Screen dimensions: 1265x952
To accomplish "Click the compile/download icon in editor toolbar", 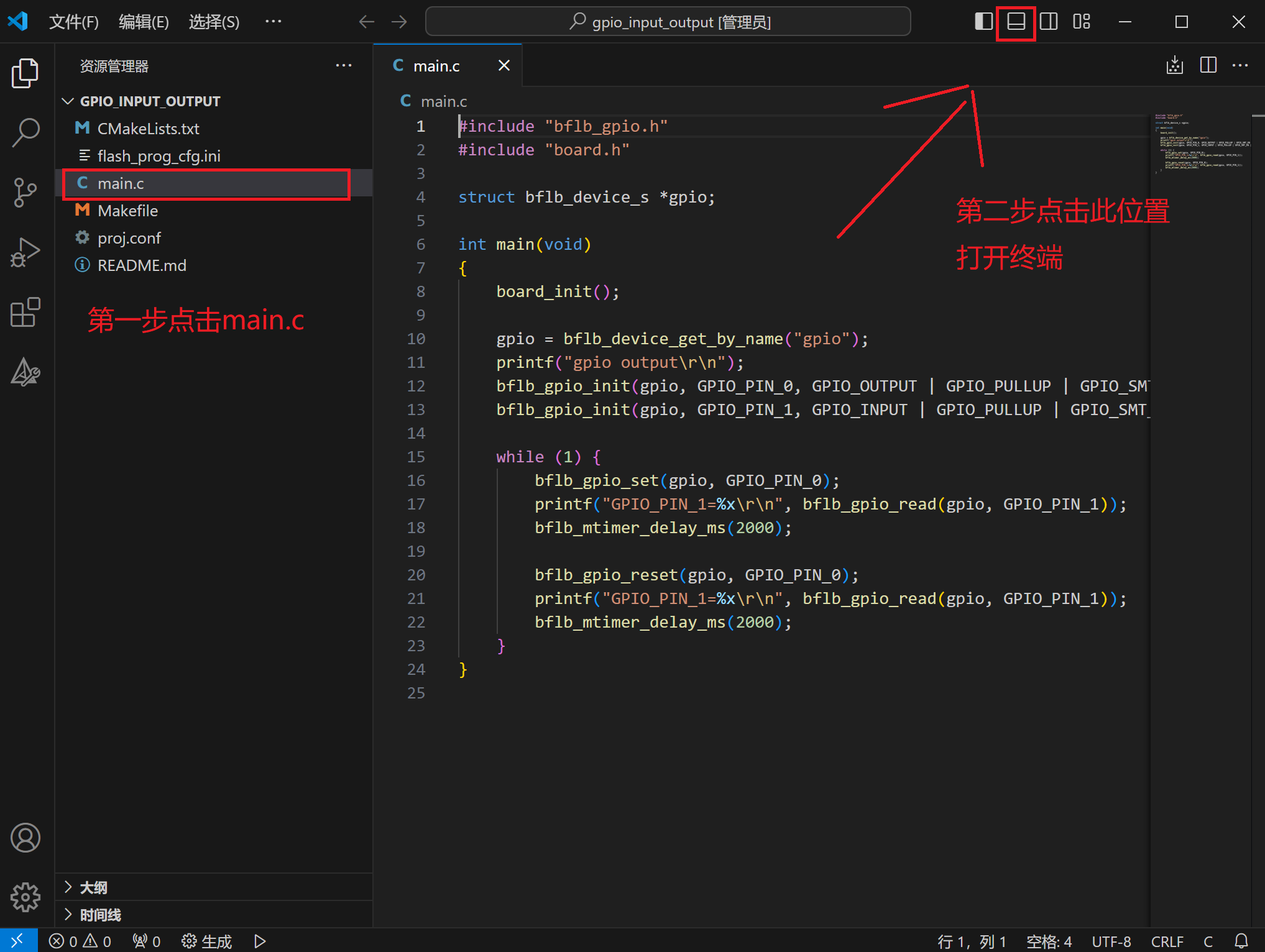I will 1174,65.
